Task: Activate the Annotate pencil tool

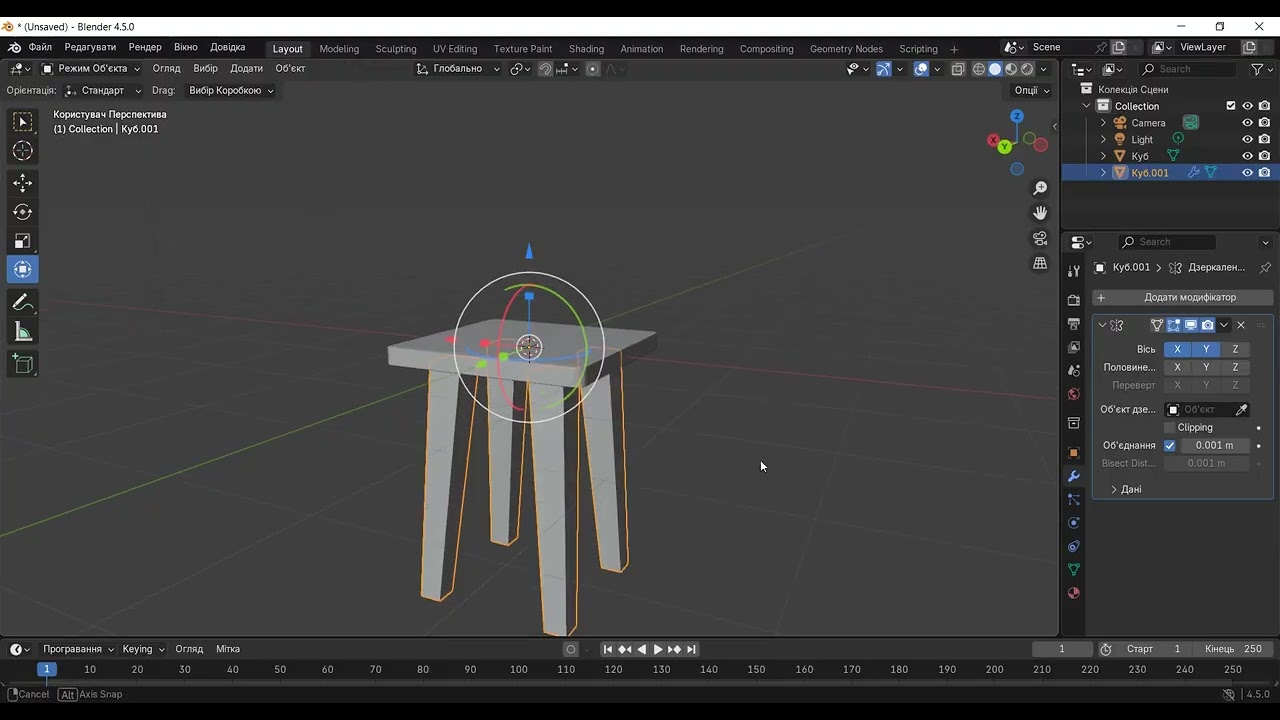Action: (x=22, y=302)
